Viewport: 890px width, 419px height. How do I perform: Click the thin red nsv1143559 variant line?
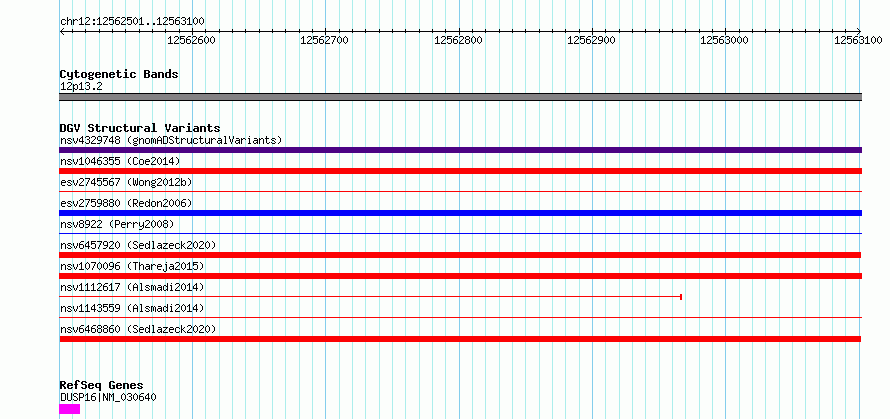coord(460,318)
